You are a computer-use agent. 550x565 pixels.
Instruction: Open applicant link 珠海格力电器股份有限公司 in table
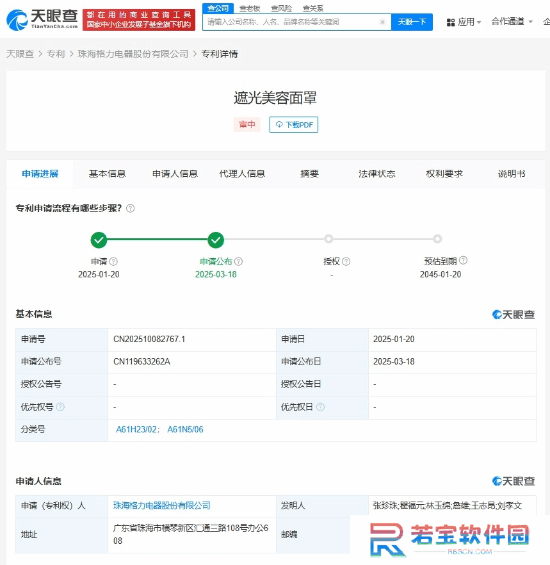[162, 506]
